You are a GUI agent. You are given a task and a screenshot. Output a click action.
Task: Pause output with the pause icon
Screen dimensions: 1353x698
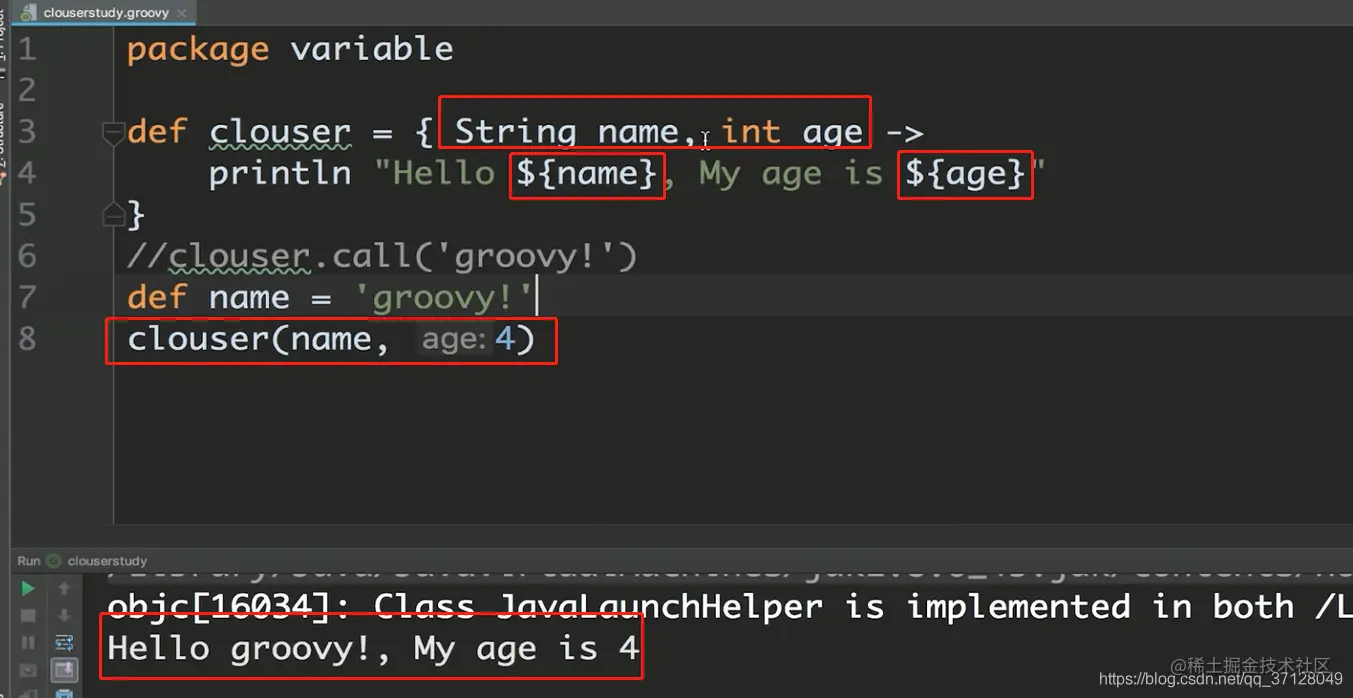(28, 642)
